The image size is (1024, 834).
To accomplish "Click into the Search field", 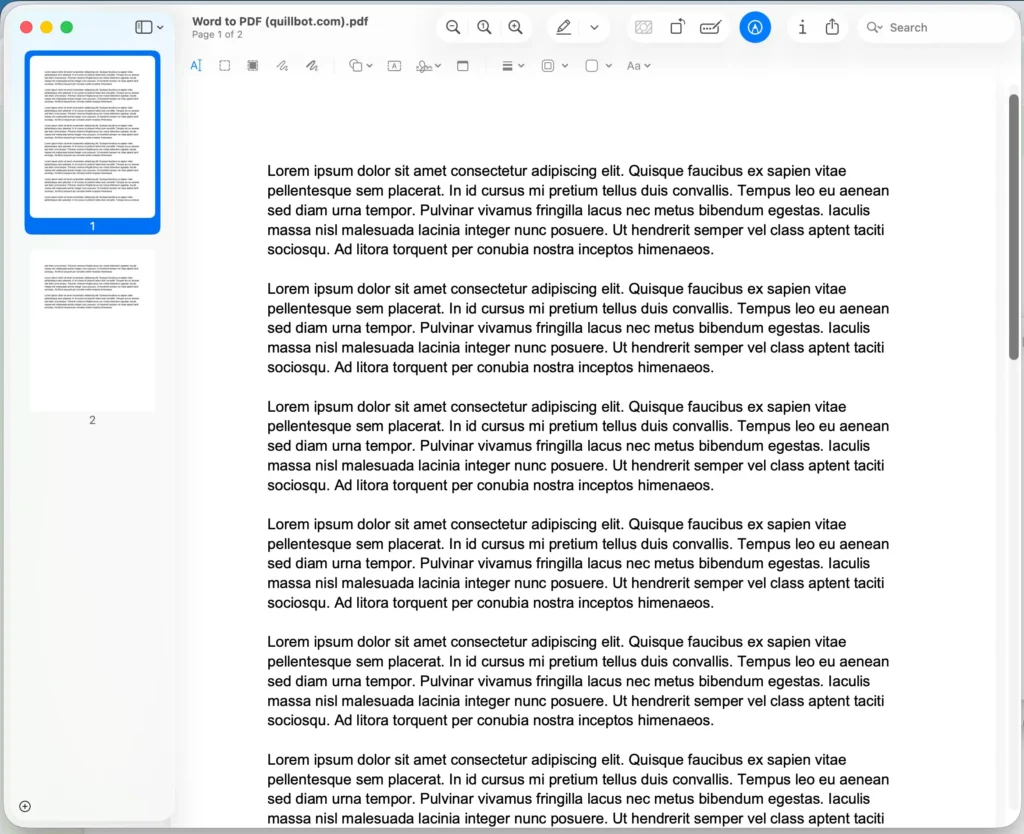I will coord(935,27).
